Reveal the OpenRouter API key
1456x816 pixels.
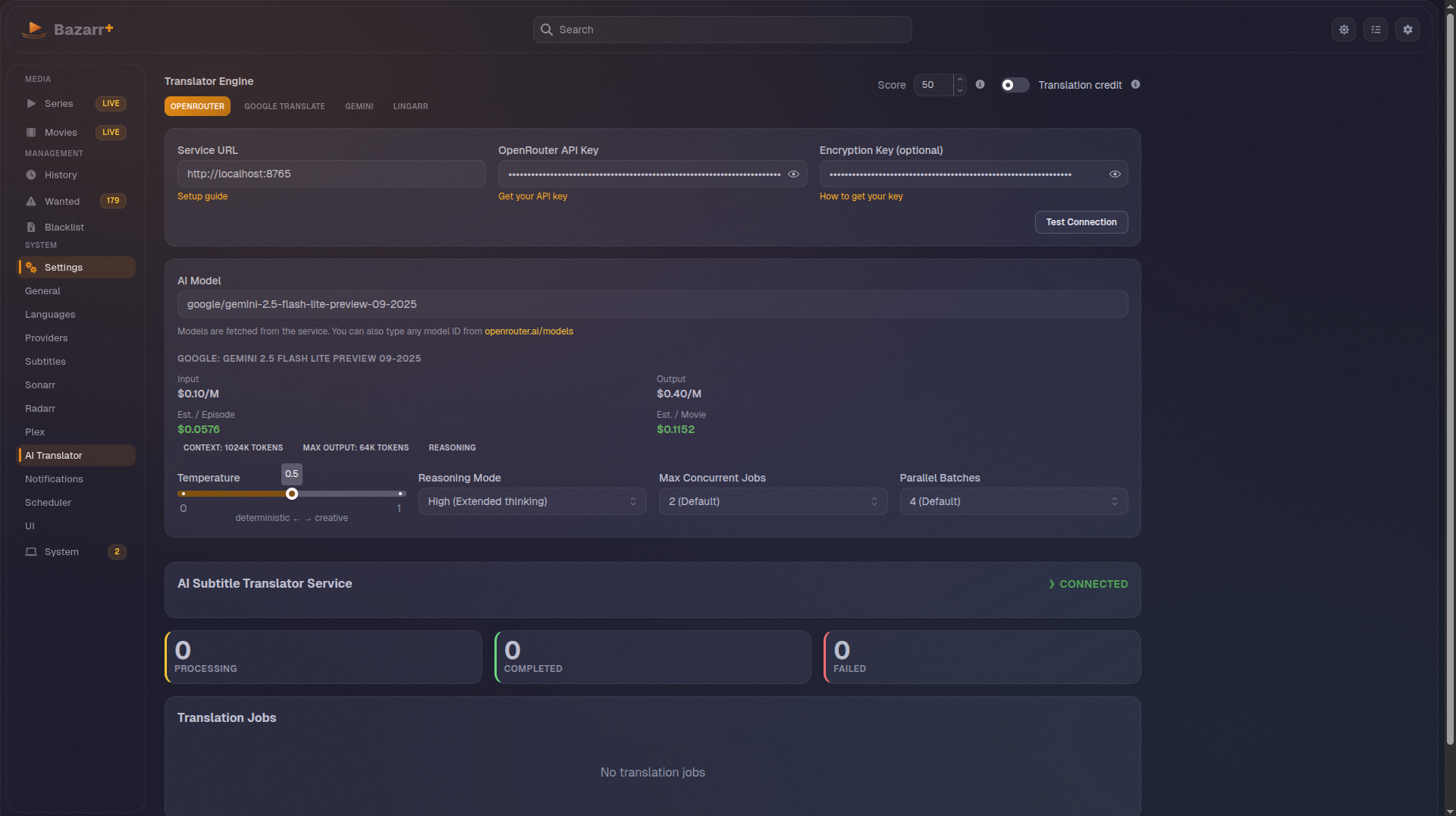(x=793, y=174)
